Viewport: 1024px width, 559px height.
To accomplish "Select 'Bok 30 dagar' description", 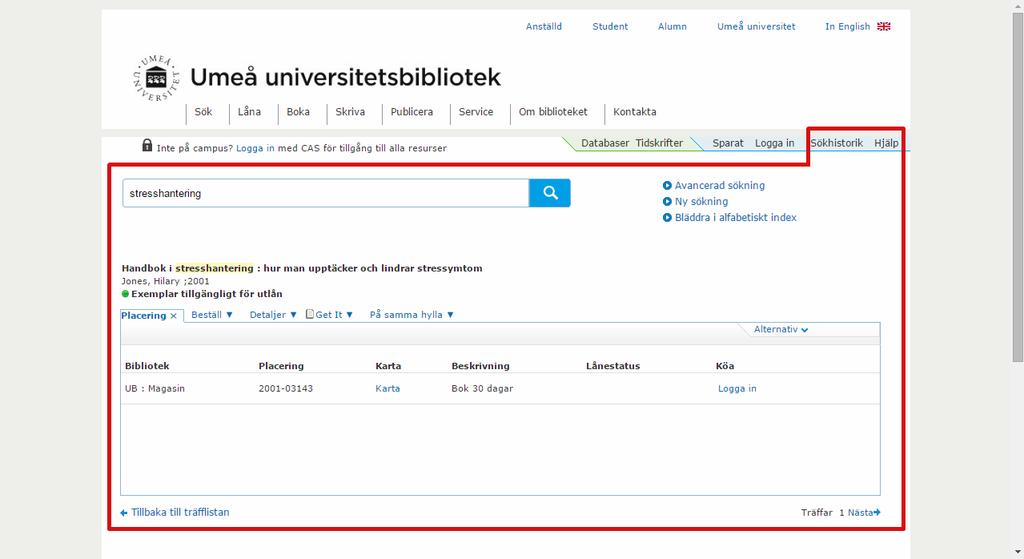I will click(482, 389).
